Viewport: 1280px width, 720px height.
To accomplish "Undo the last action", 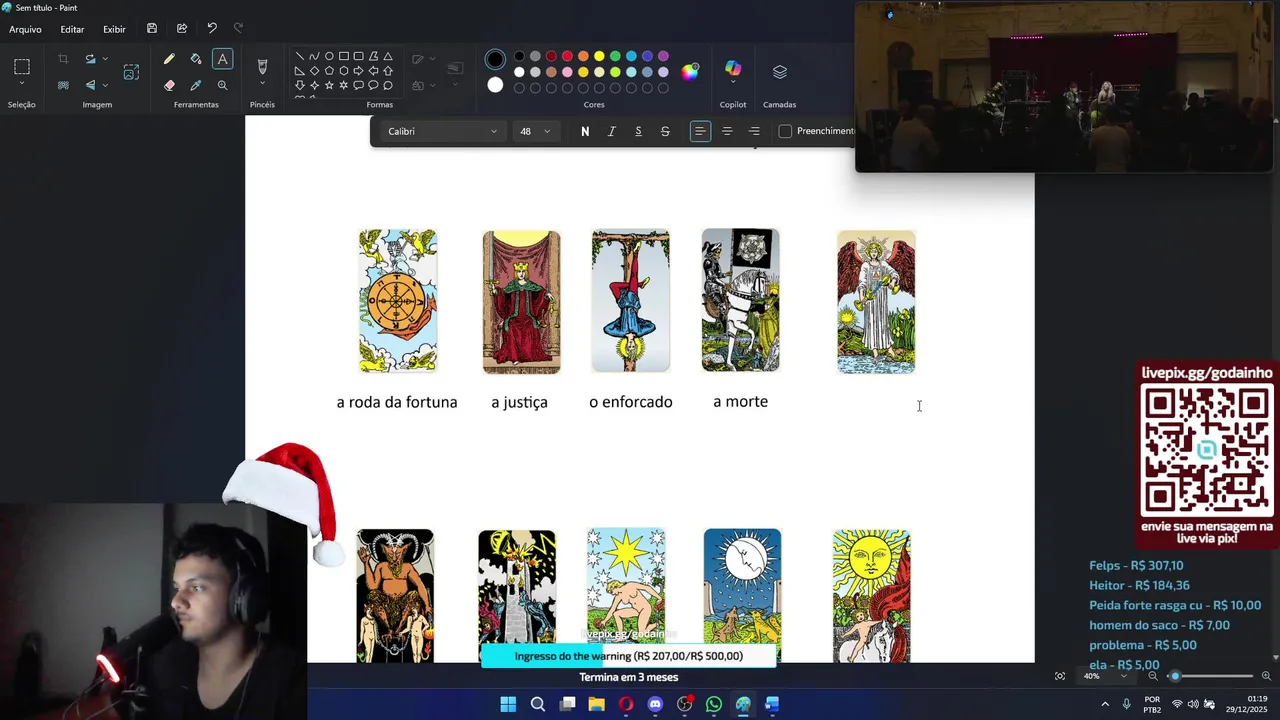I will pos(212,29).
